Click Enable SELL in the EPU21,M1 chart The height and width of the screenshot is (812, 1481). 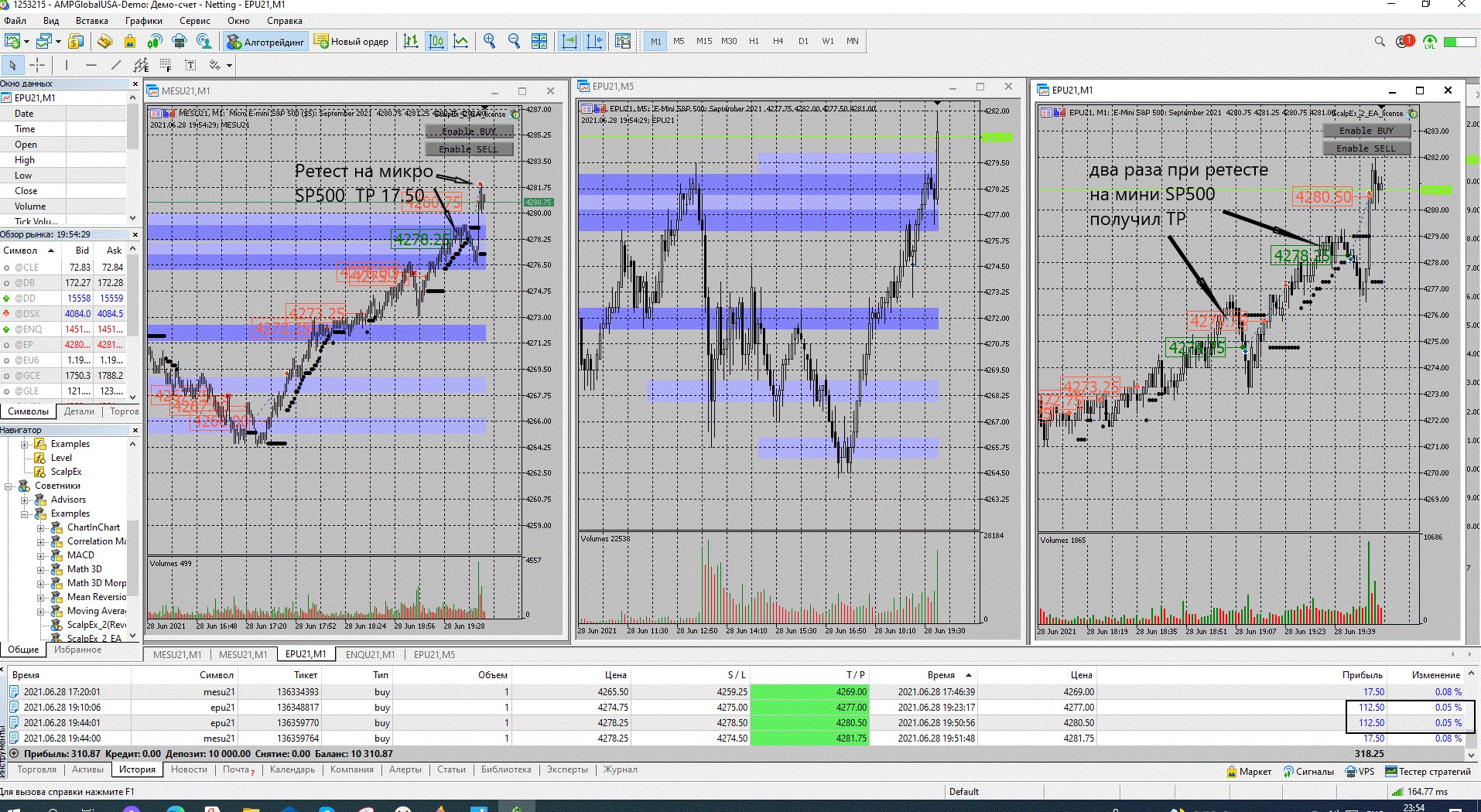tap(1366, 148)
